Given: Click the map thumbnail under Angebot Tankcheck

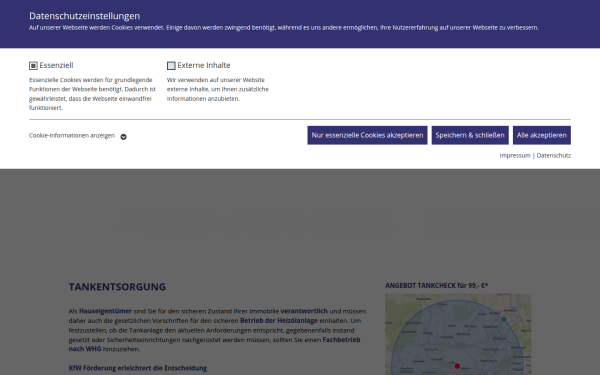Looking at the screenshot, I should 458,334.
